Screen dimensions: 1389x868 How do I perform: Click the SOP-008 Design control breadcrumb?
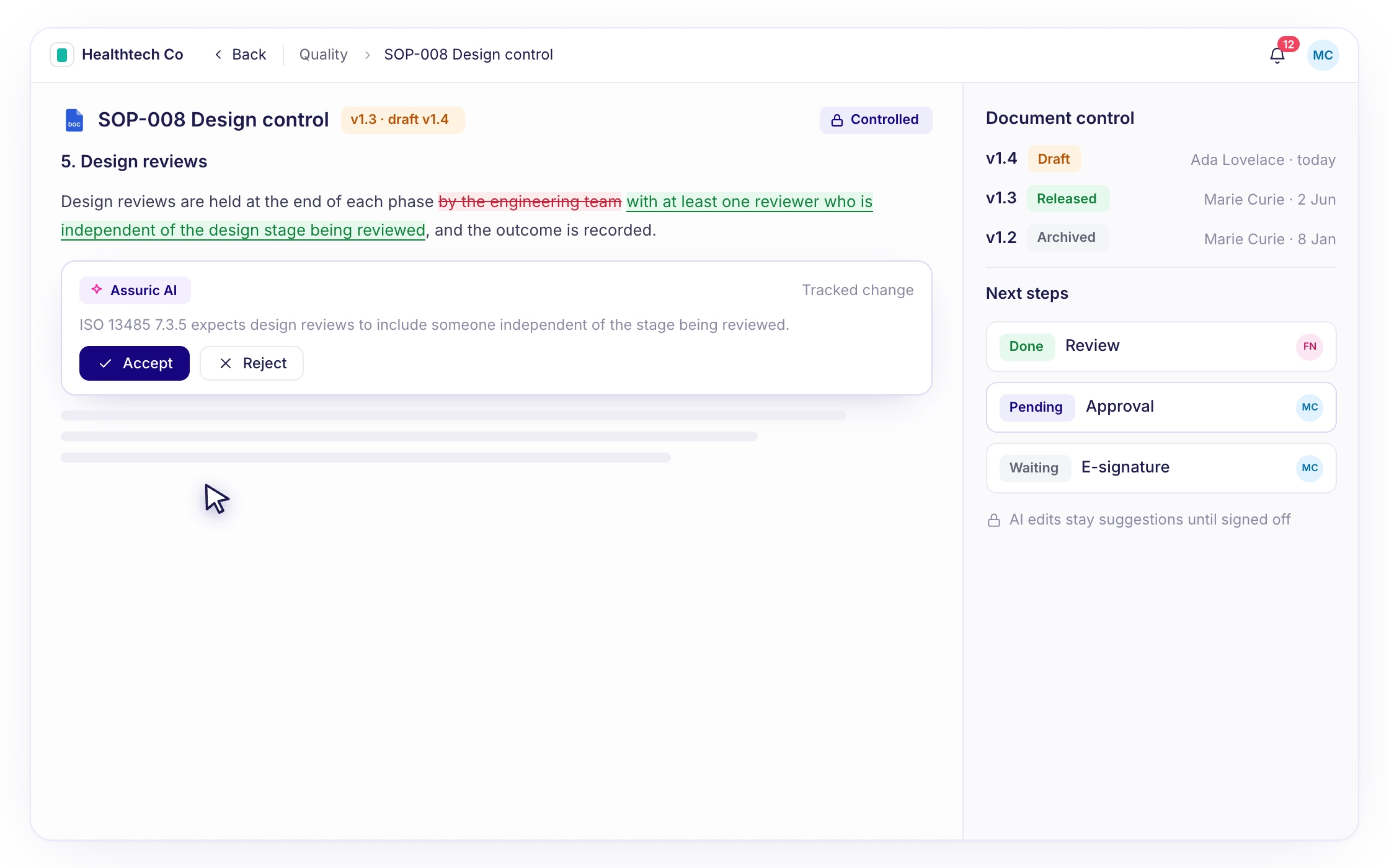tap(468, 55)
